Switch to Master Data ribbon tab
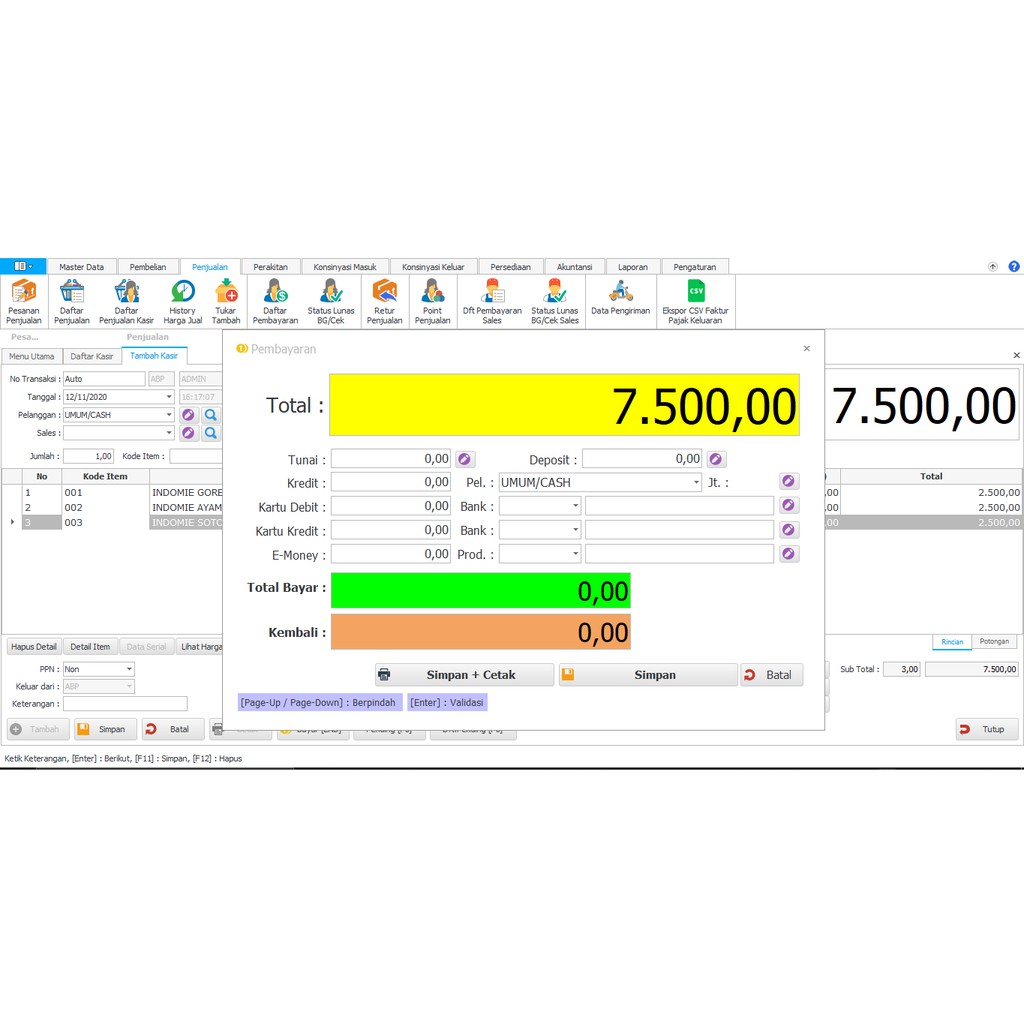Image resolution: width=1024 pixels, height=1024 pixels. click(x=82, y=266)
